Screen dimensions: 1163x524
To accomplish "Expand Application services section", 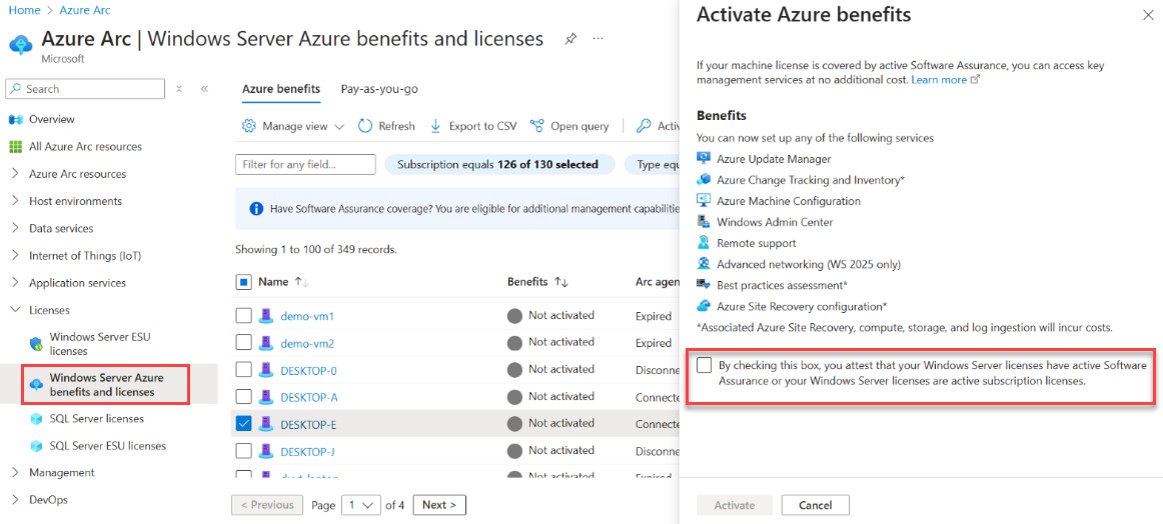I will 16,283.
